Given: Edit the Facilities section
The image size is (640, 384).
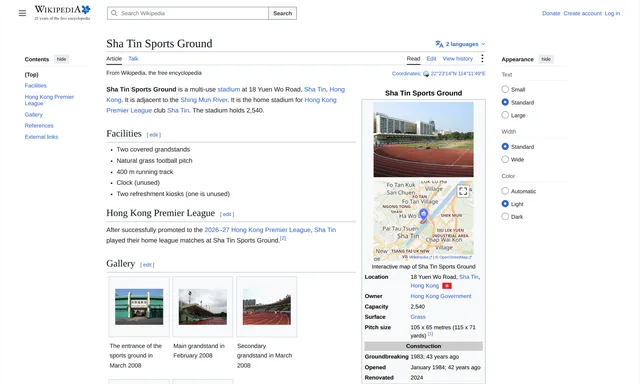Looking at the screenshot, I should coord(153,135).
